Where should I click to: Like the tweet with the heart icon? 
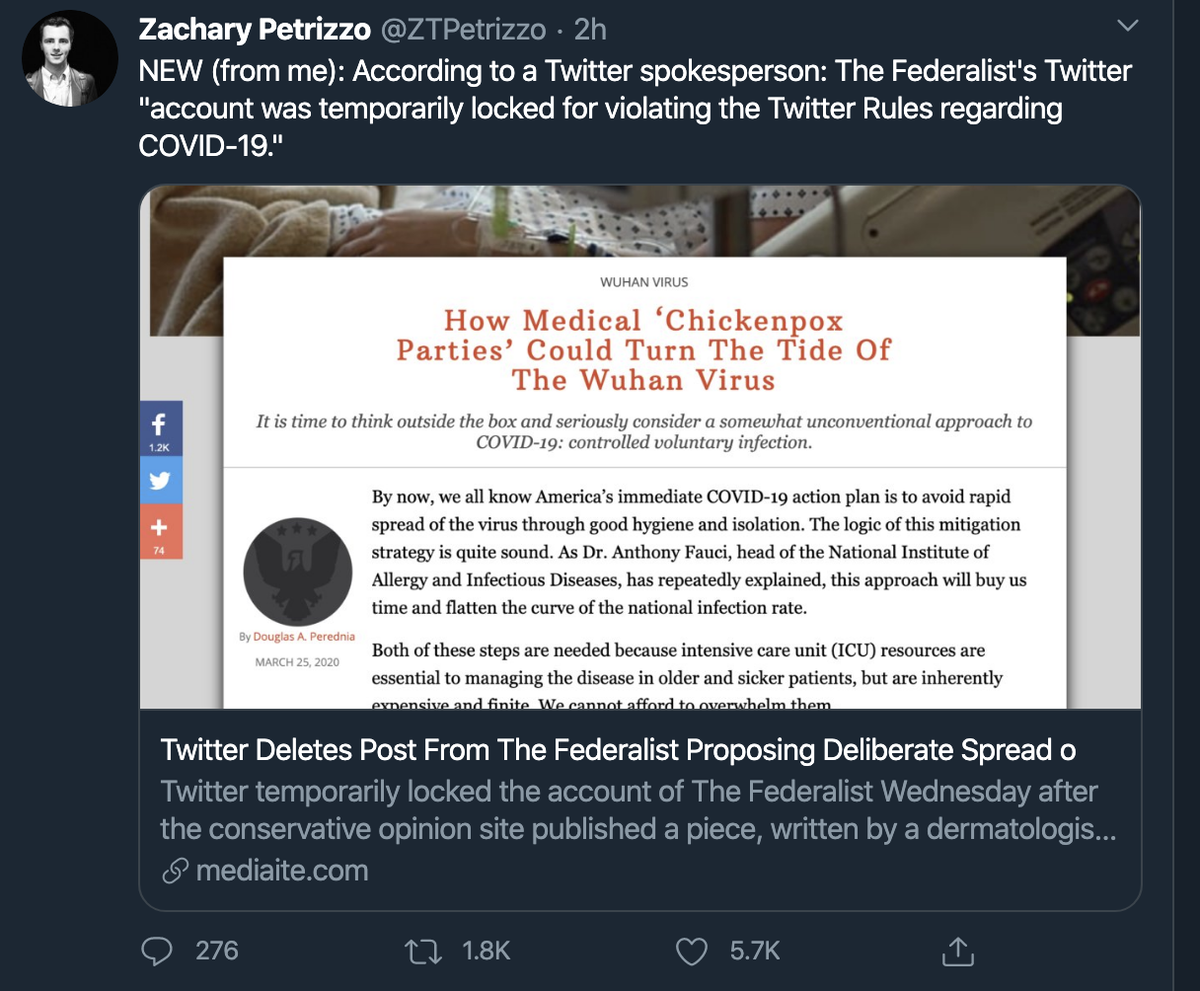(692, 950)
